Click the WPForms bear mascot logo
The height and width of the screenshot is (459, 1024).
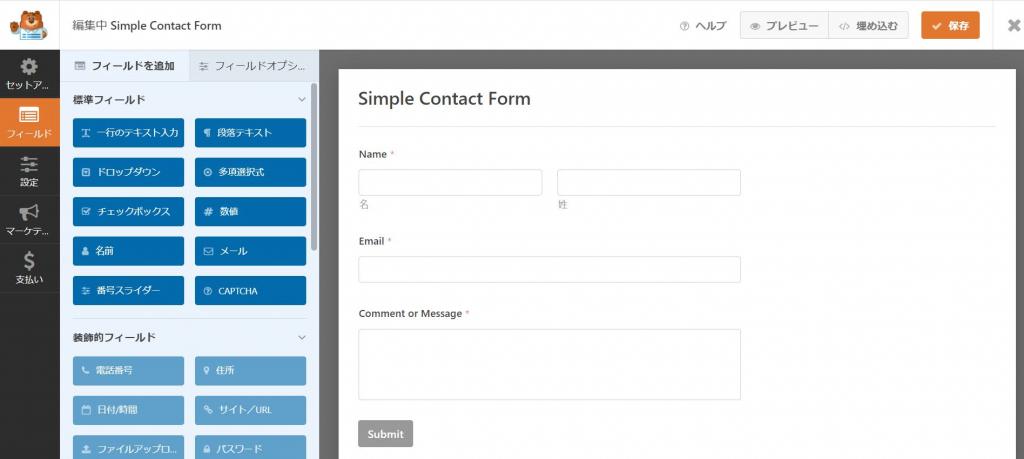point(29,25)
